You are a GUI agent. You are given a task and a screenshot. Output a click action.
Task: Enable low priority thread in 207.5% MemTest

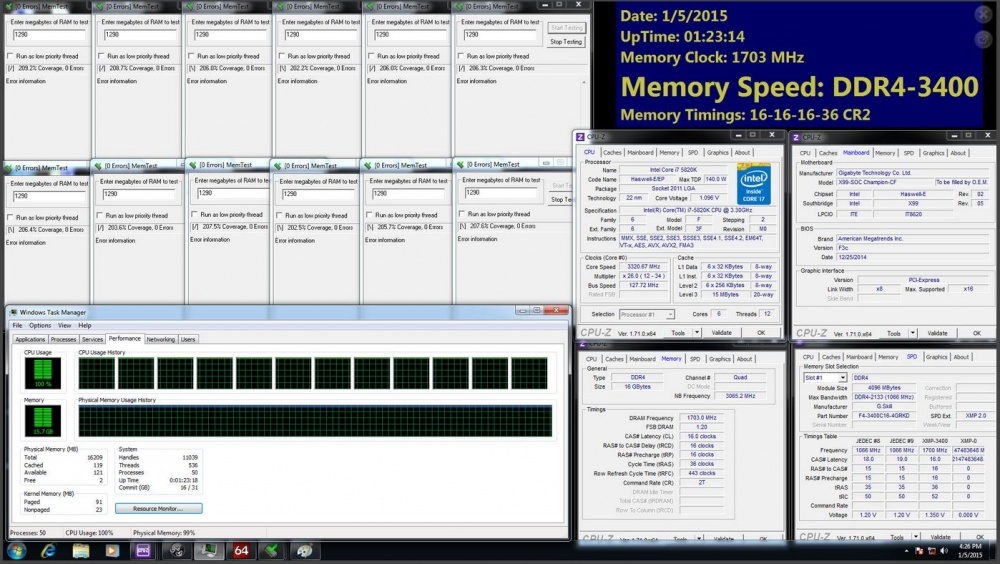tap(195, 214)
